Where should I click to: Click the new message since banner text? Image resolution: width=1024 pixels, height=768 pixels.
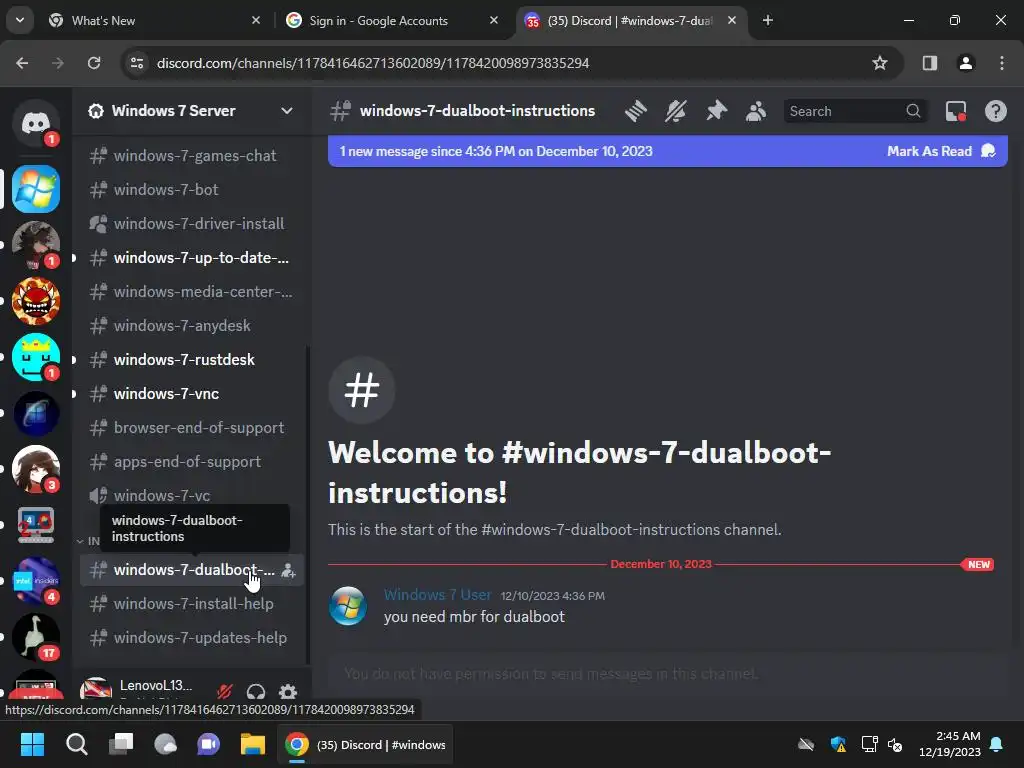click(x=496, y=151)
